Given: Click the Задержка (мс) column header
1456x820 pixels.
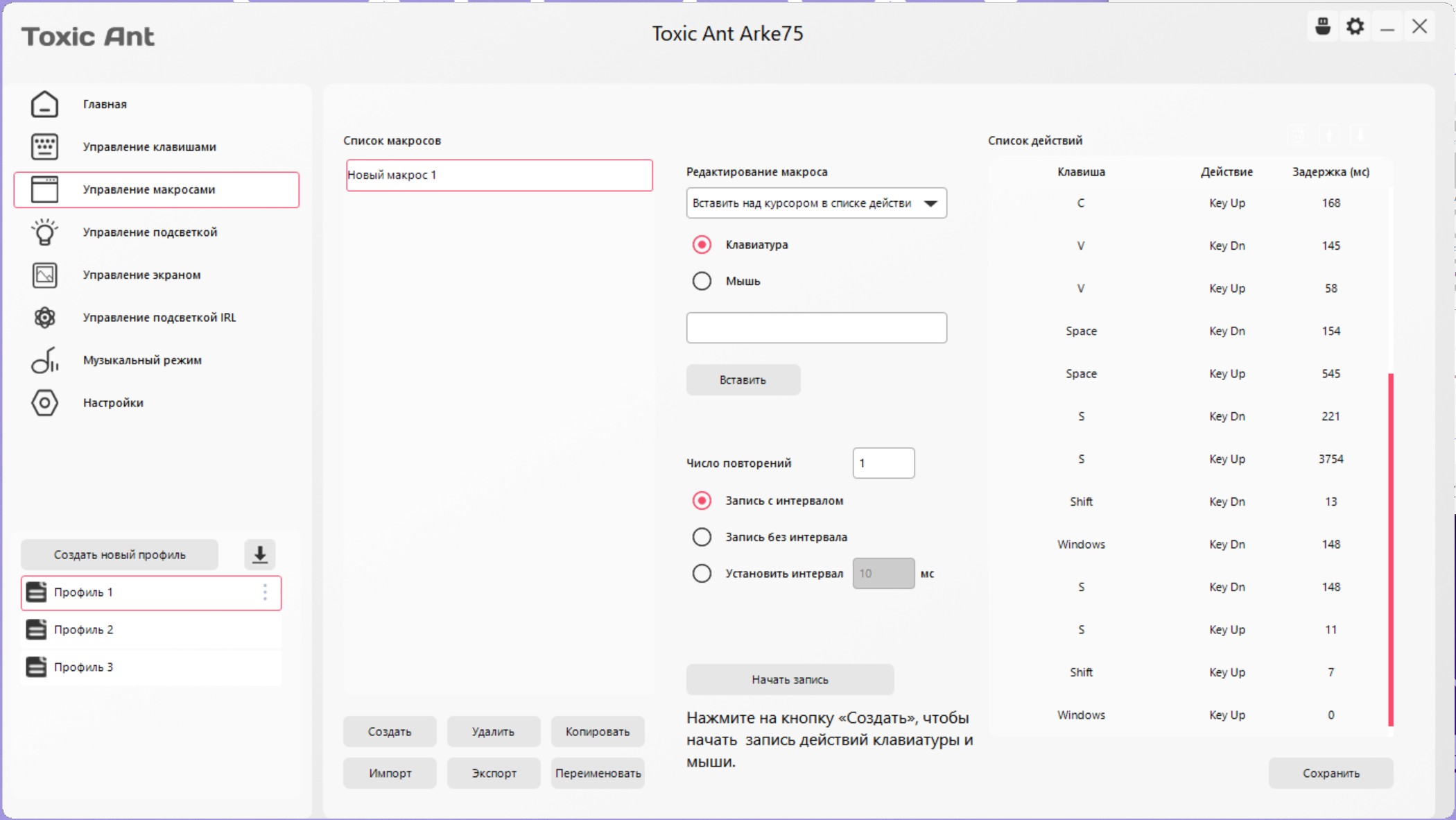Looking at the screenshot, I should [1331, 172].
